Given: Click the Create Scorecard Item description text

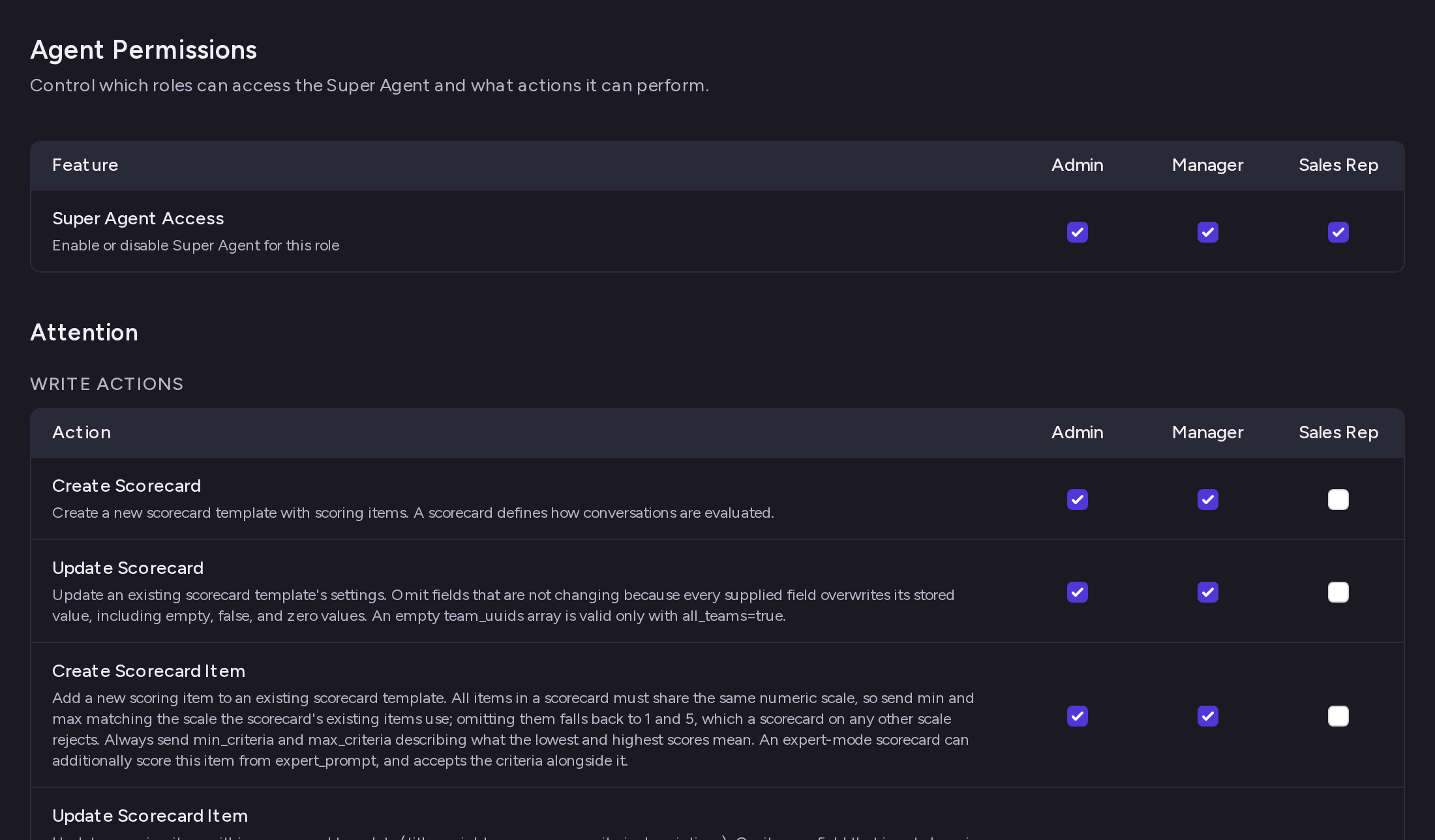Looking at the screenshot, I should pos(513,729).
